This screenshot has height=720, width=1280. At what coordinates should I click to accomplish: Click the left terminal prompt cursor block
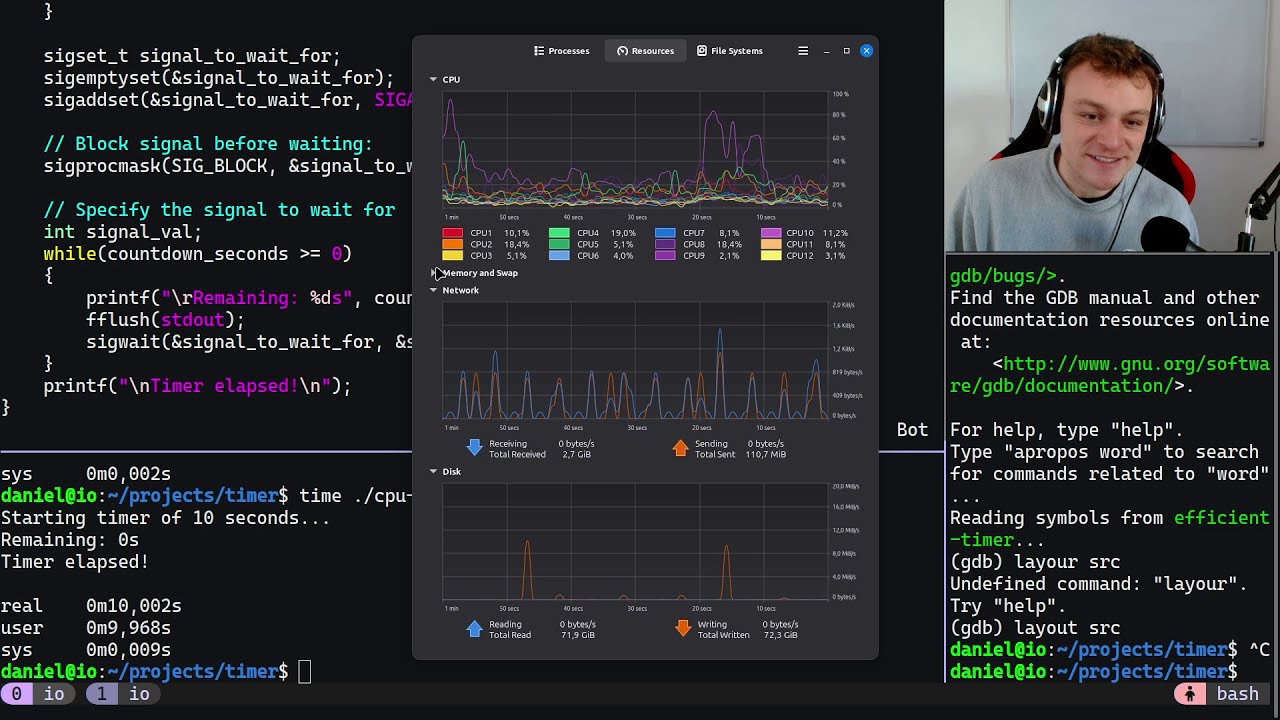[305, 672]
